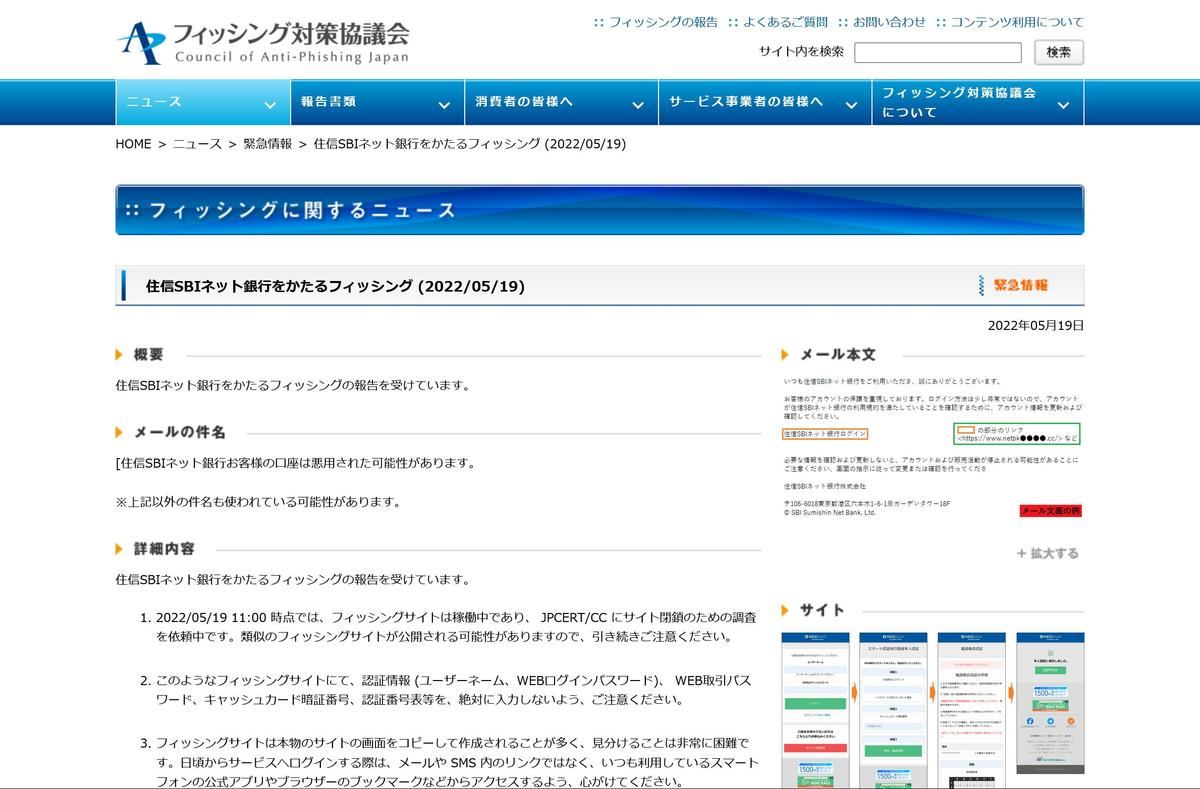Click the 詳細内容 section heading
The width and height of the screenshot is (1200, 789).
[164, 549]
